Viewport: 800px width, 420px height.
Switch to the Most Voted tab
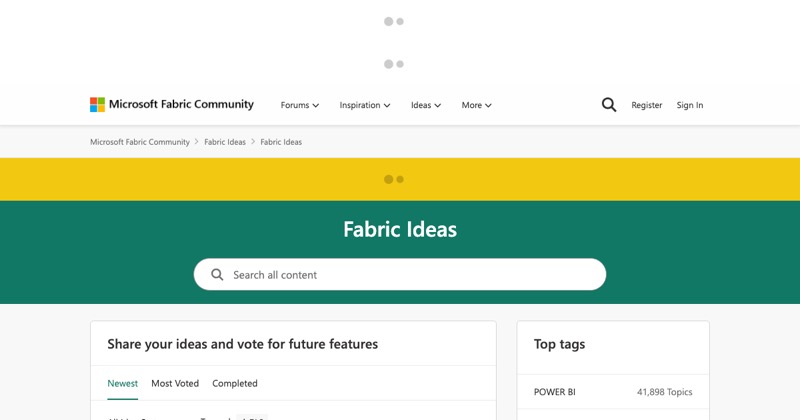[x=175, y=383]
